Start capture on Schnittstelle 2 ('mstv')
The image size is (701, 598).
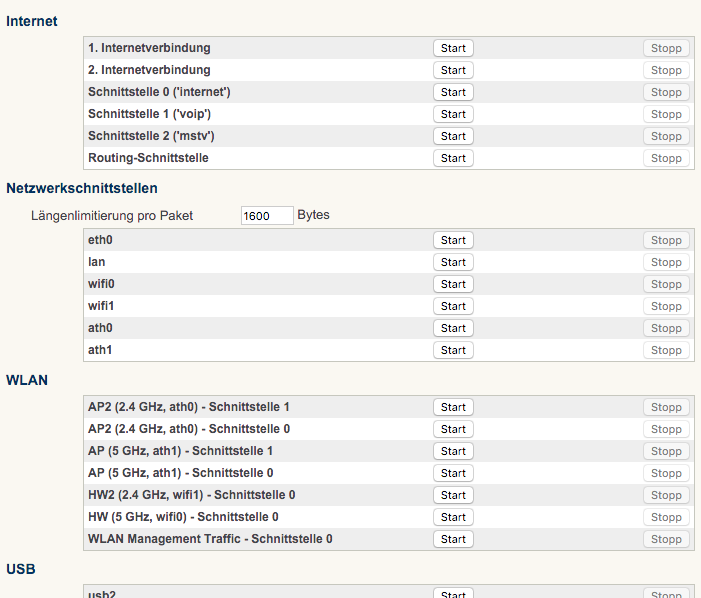click(x=453, y=136)
